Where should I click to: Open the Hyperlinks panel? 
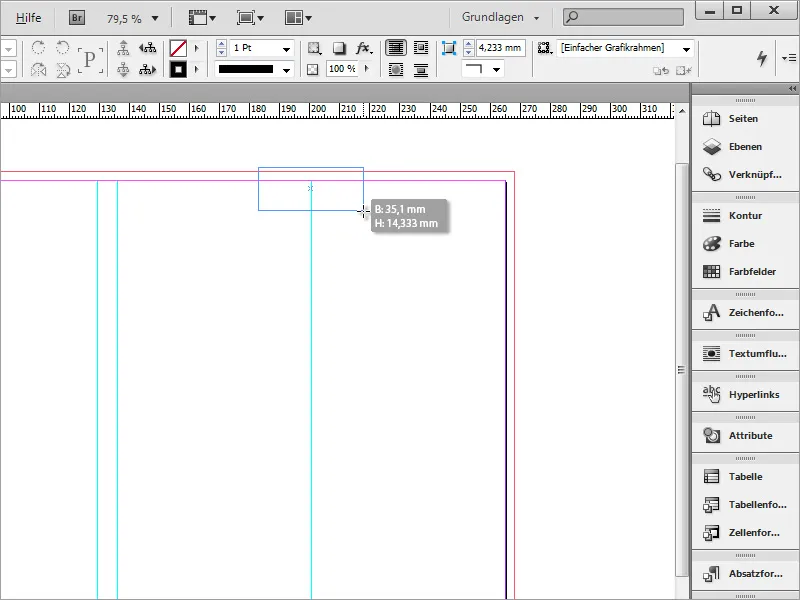pyautogui.click(x=745, y=394)
